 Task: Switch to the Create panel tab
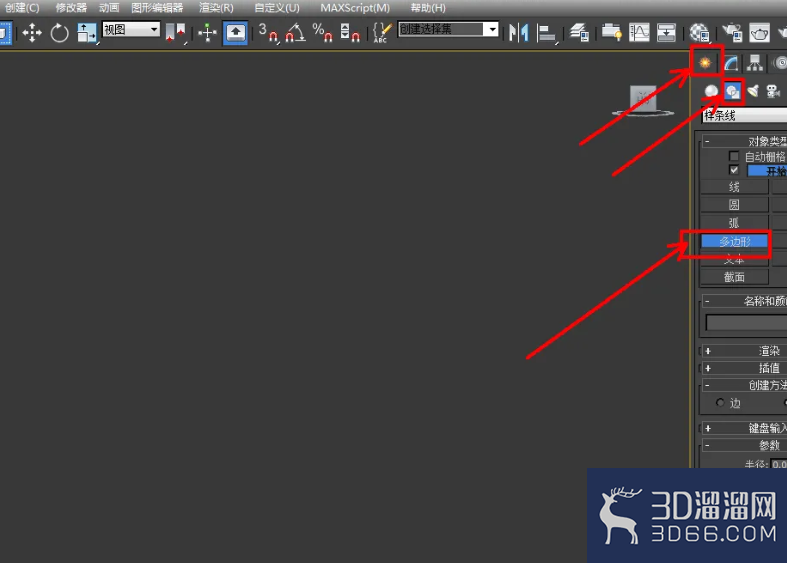click(705, 62)
